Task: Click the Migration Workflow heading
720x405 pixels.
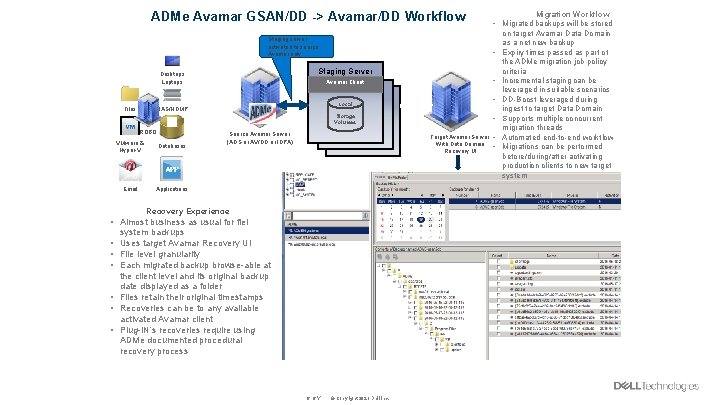Action: click(573, 14)
